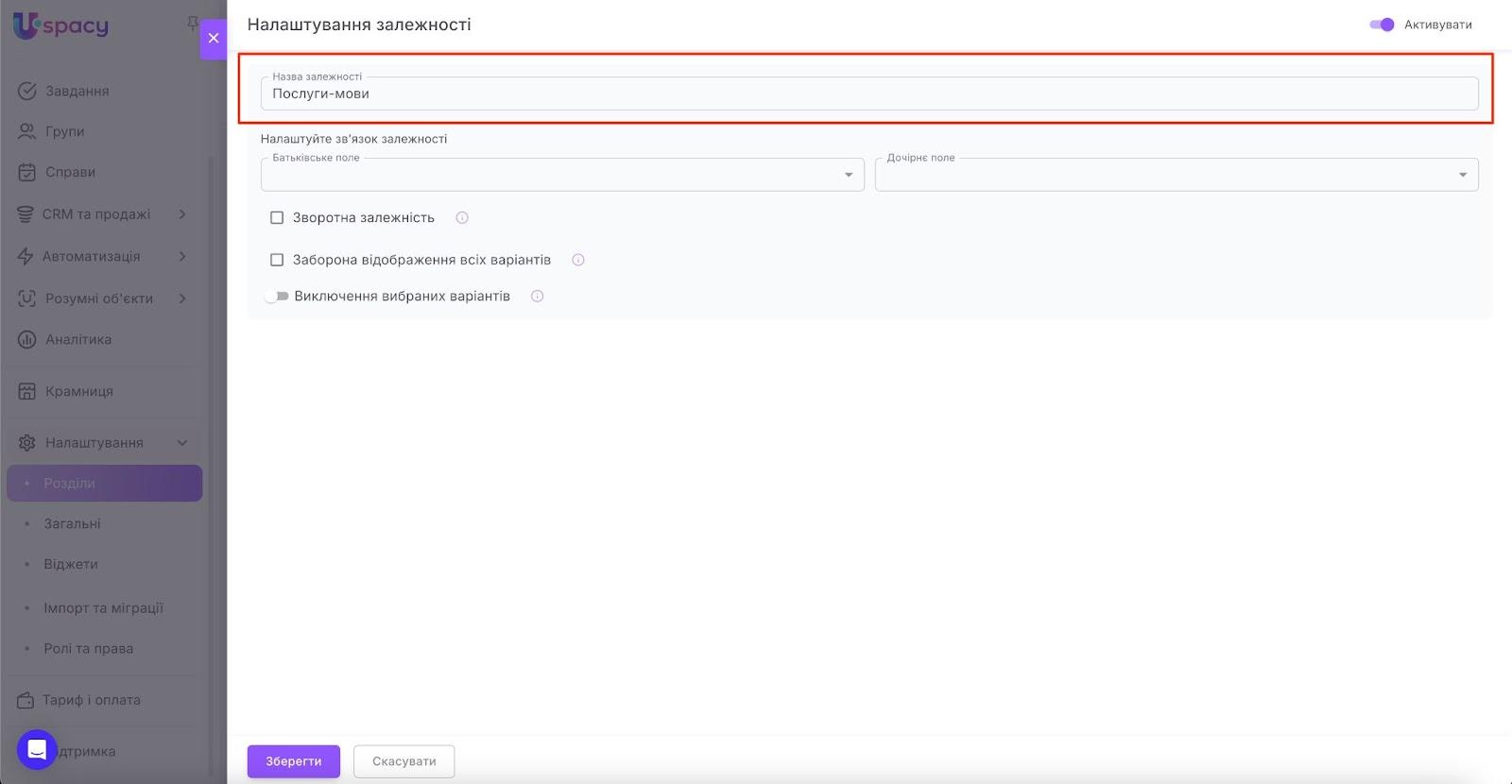Image resolution: width=1512 pixels, height=784 pixels.
Task: Collapse the Налаштування section chevron
Action: coord(182,442)
